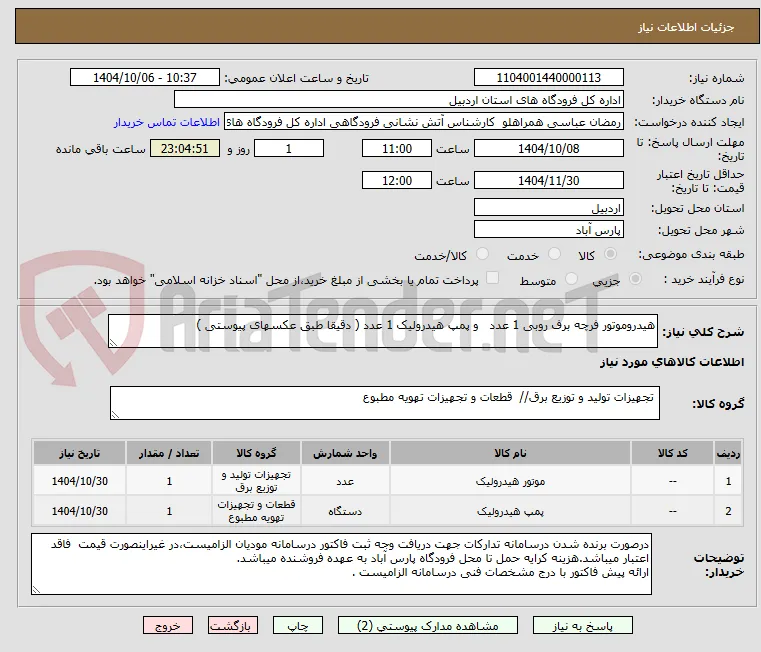Click the date 1404/10/30 in row 1
The width and height of the screenshot is (761, 652).
(x=80, y=481)
